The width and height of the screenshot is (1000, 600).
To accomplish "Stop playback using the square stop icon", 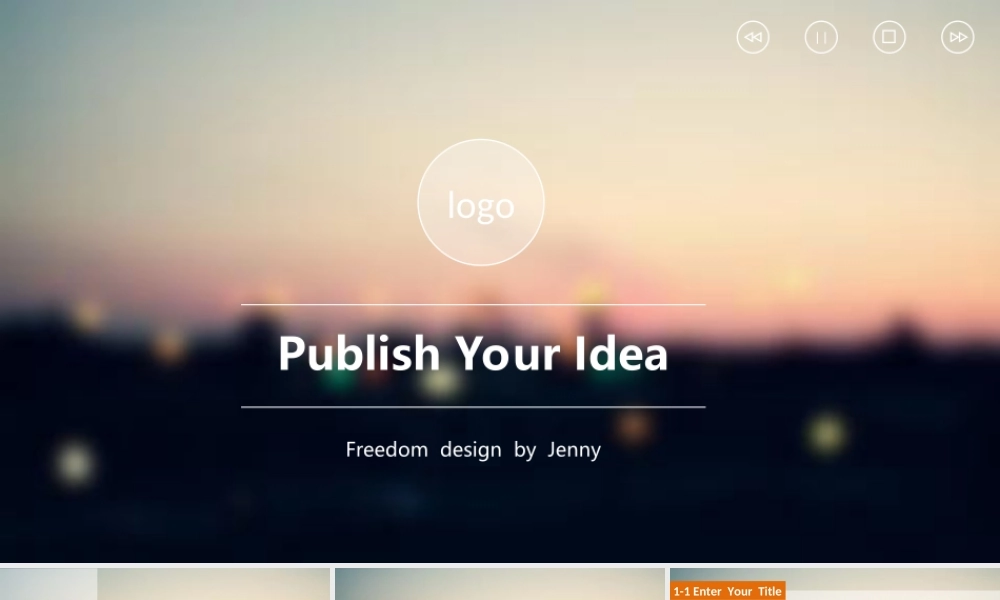I will 889,37.
